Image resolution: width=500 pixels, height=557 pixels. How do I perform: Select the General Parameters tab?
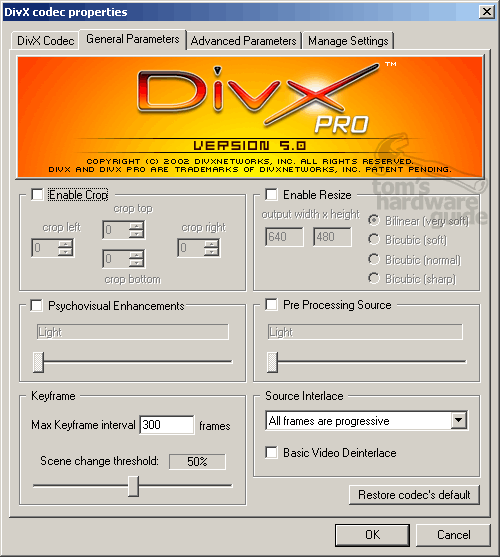[x=132, y=39]
